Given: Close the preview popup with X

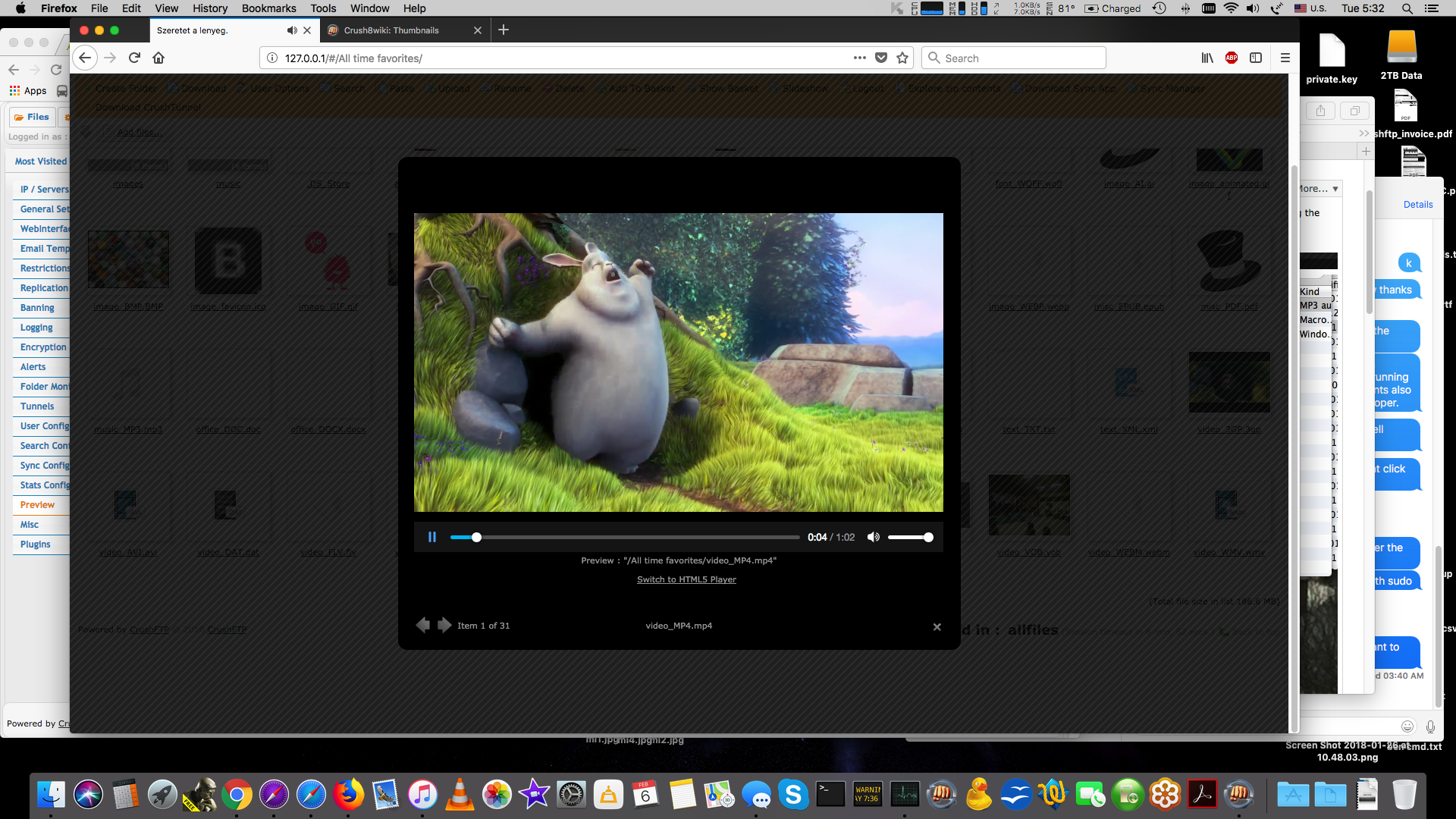Looking at the screenshot, I should click(937, 626).
